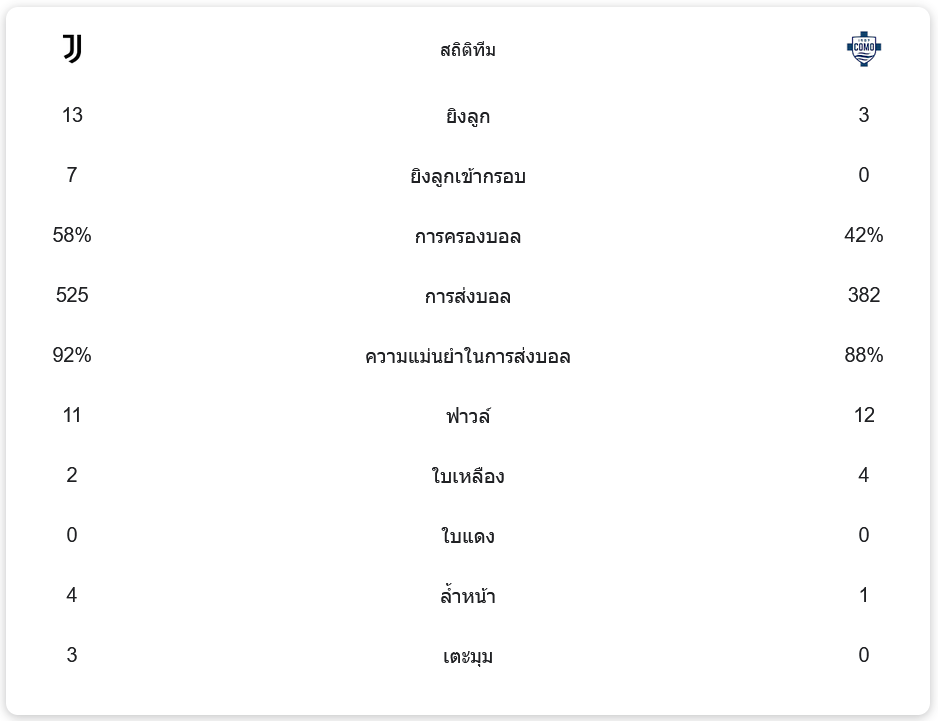The image size is (938, 721).
Task: Click the ล้ำหน้า offsides label
Action: click(468, 597)
